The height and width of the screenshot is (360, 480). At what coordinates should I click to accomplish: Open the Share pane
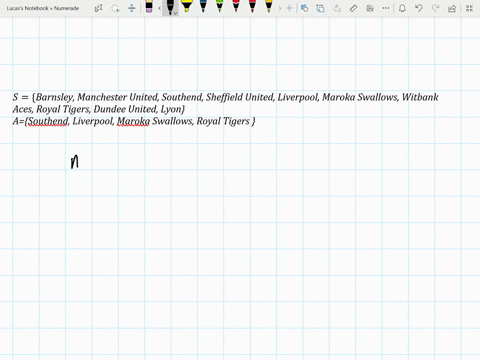point(452,8)
